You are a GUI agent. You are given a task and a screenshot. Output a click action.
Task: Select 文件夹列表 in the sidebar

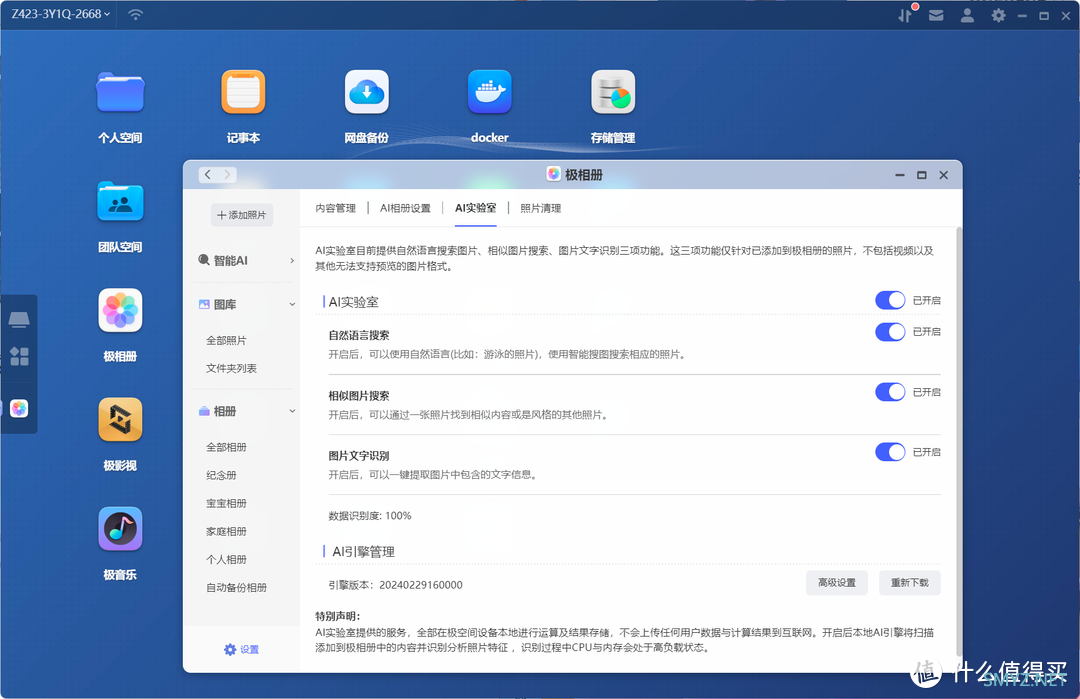coord(231,368)
